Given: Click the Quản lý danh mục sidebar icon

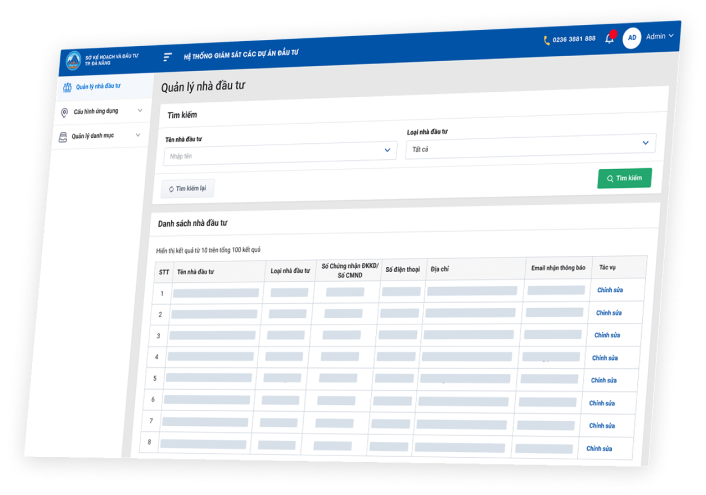Looking at the screenshot, I should point(62,136).
